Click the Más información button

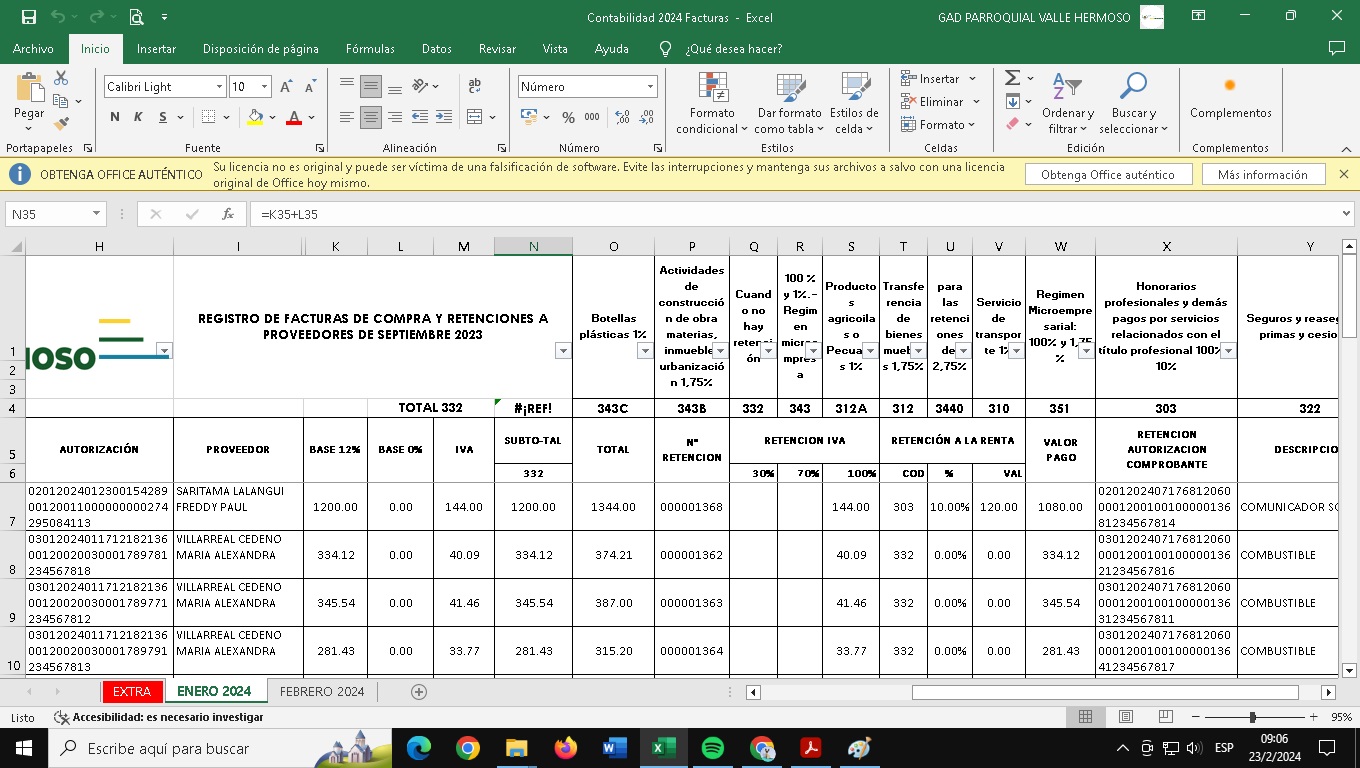(x=1262, y=174)
